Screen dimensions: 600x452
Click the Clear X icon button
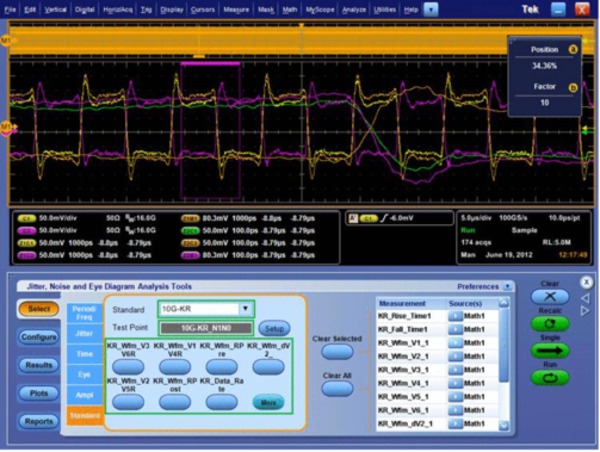point(549,298)
